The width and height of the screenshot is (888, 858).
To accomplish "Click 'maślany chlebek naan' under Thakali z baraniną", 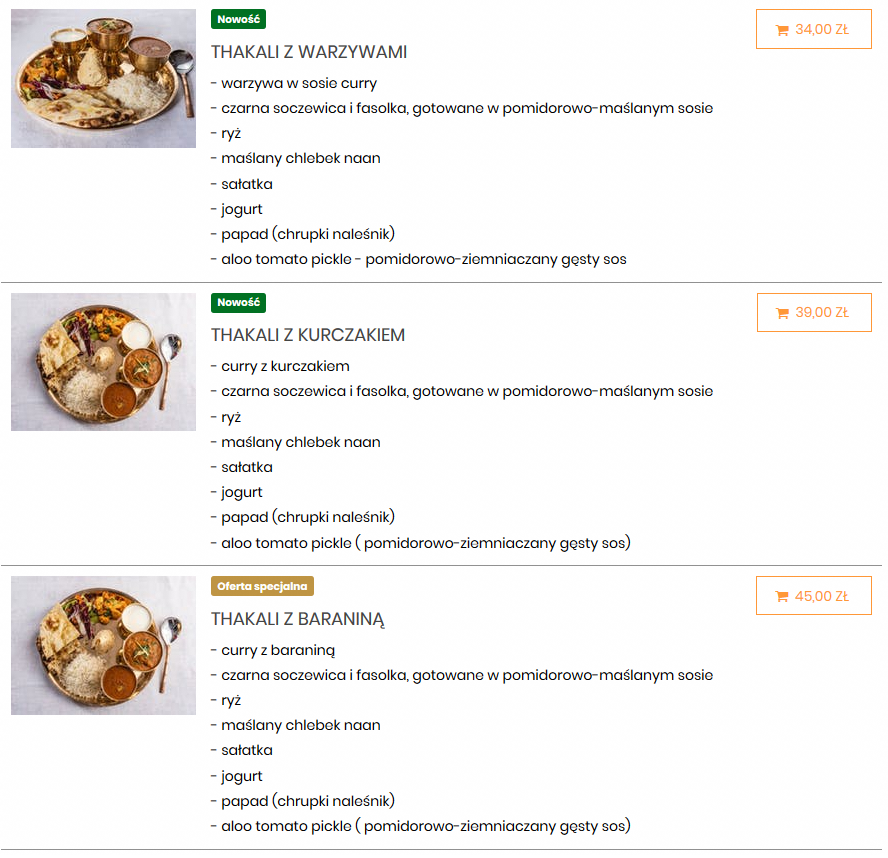I will [295, 725].
